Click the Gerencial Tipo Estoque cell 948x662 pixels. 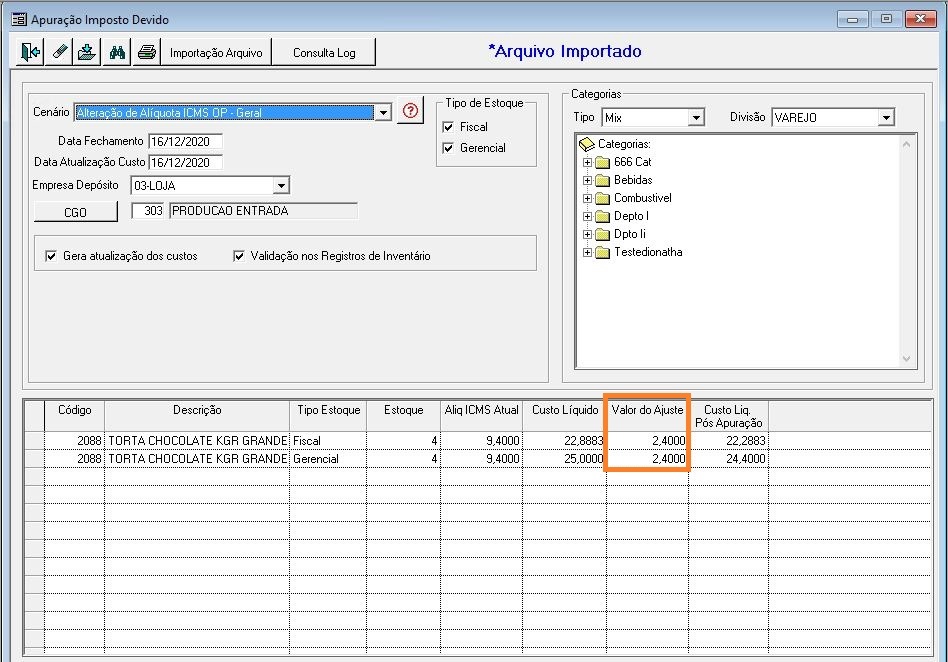(x=328, y=459)
